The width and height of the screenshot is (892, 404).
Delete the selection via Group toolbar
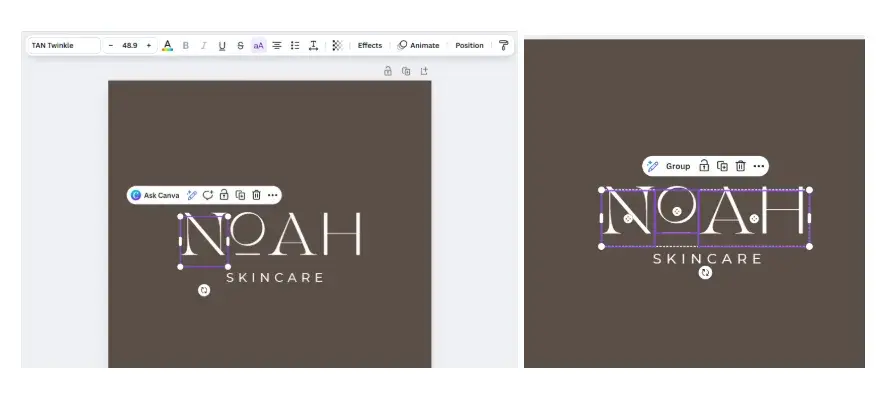tap(741, 166)
